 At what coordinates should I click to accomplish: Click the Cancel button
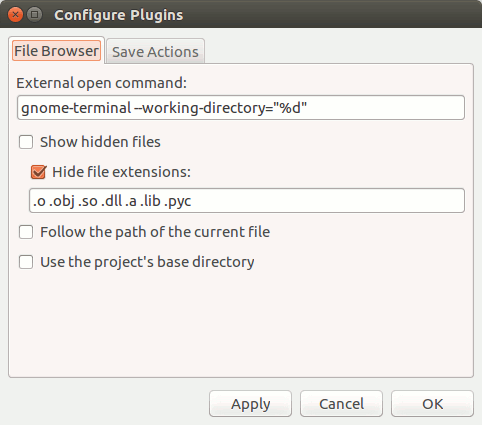[x=341, y=404]
